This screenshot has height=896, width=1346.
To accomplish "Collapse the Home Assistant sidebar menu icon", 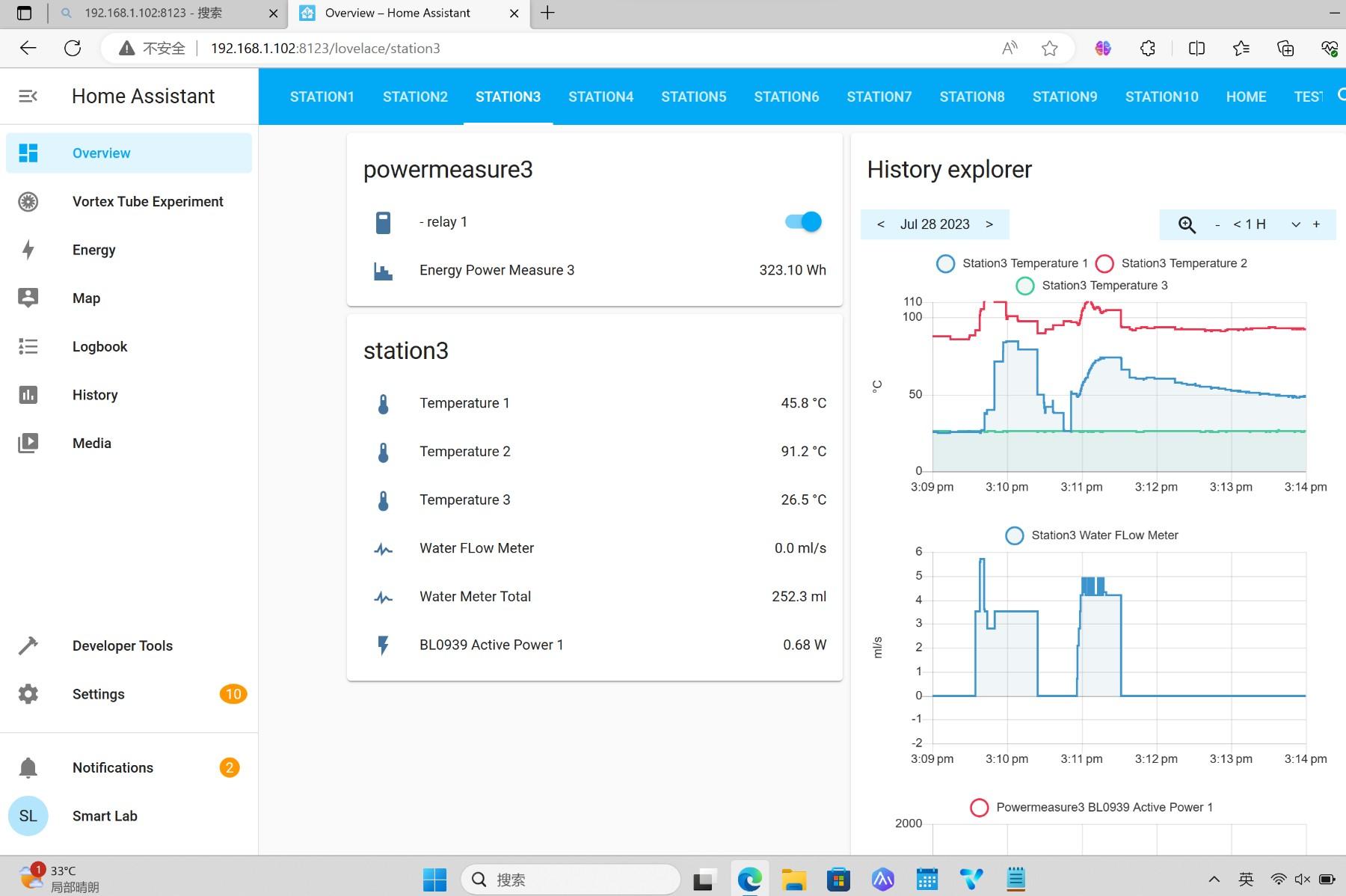I will click(x=28, y=96).
